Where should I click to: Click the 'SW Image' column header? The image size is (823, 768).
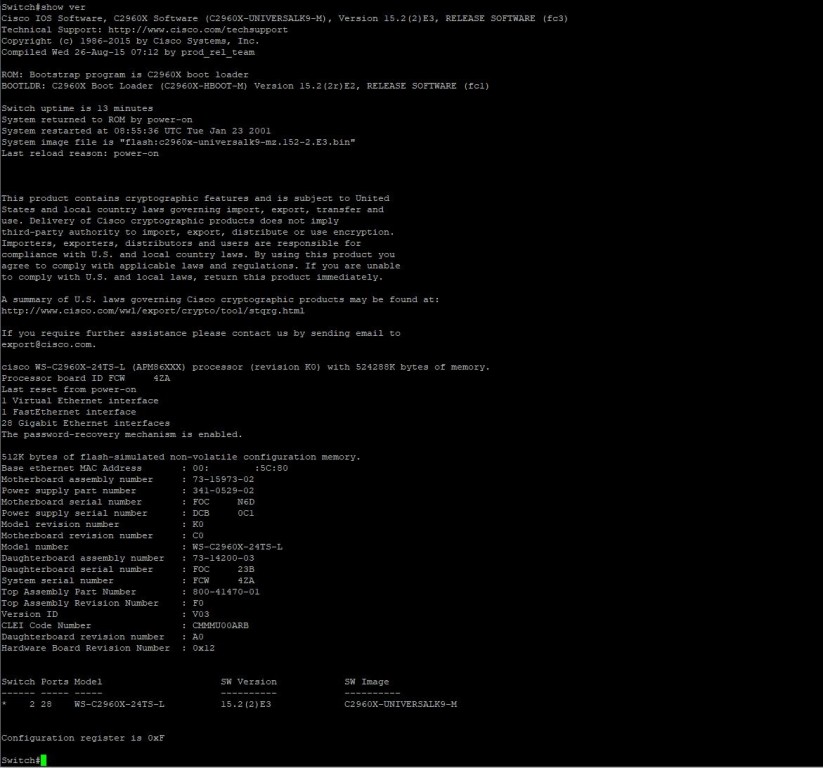367,682
